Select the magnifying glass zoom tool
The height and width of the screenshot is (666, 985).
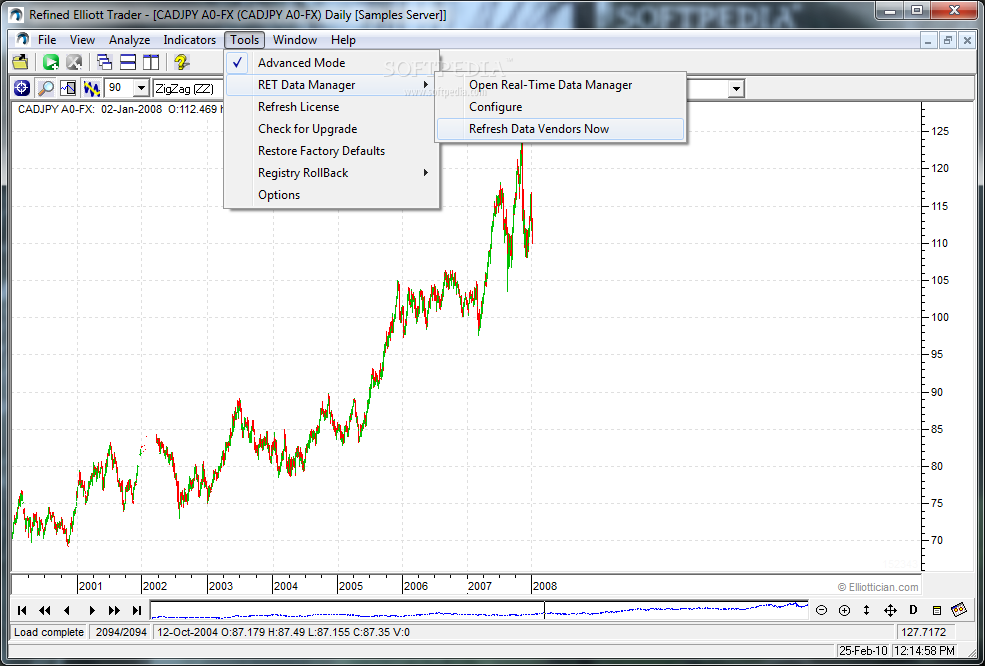pos(45,88)
